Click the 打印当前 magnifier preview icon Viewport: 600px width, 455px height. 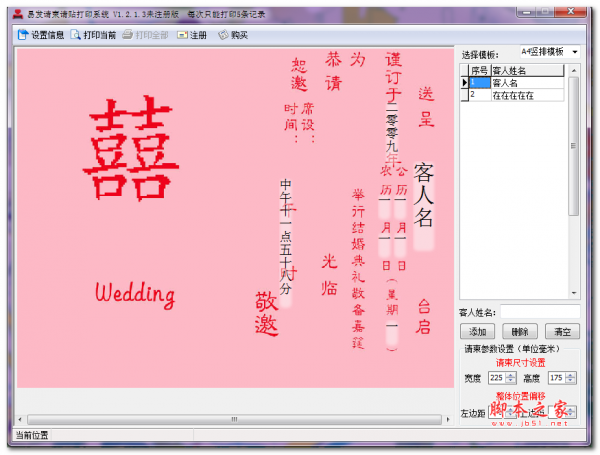point(75,35)
